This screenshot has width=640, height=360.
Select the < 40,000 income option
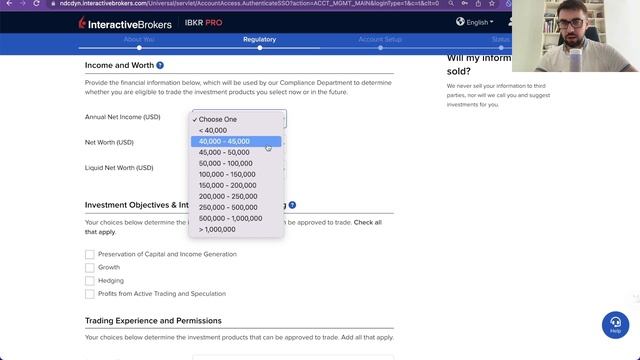[236, 130]
